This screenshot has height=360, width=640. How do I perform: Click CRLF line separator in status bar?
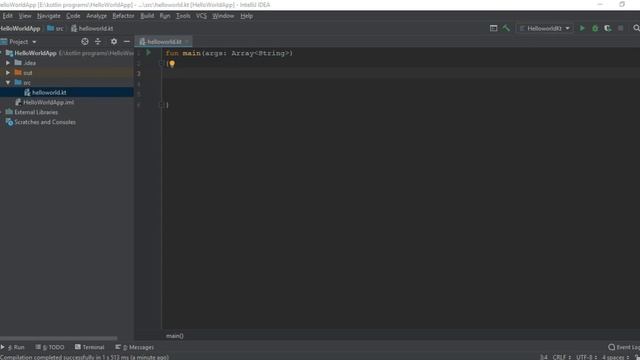(562, 357)
